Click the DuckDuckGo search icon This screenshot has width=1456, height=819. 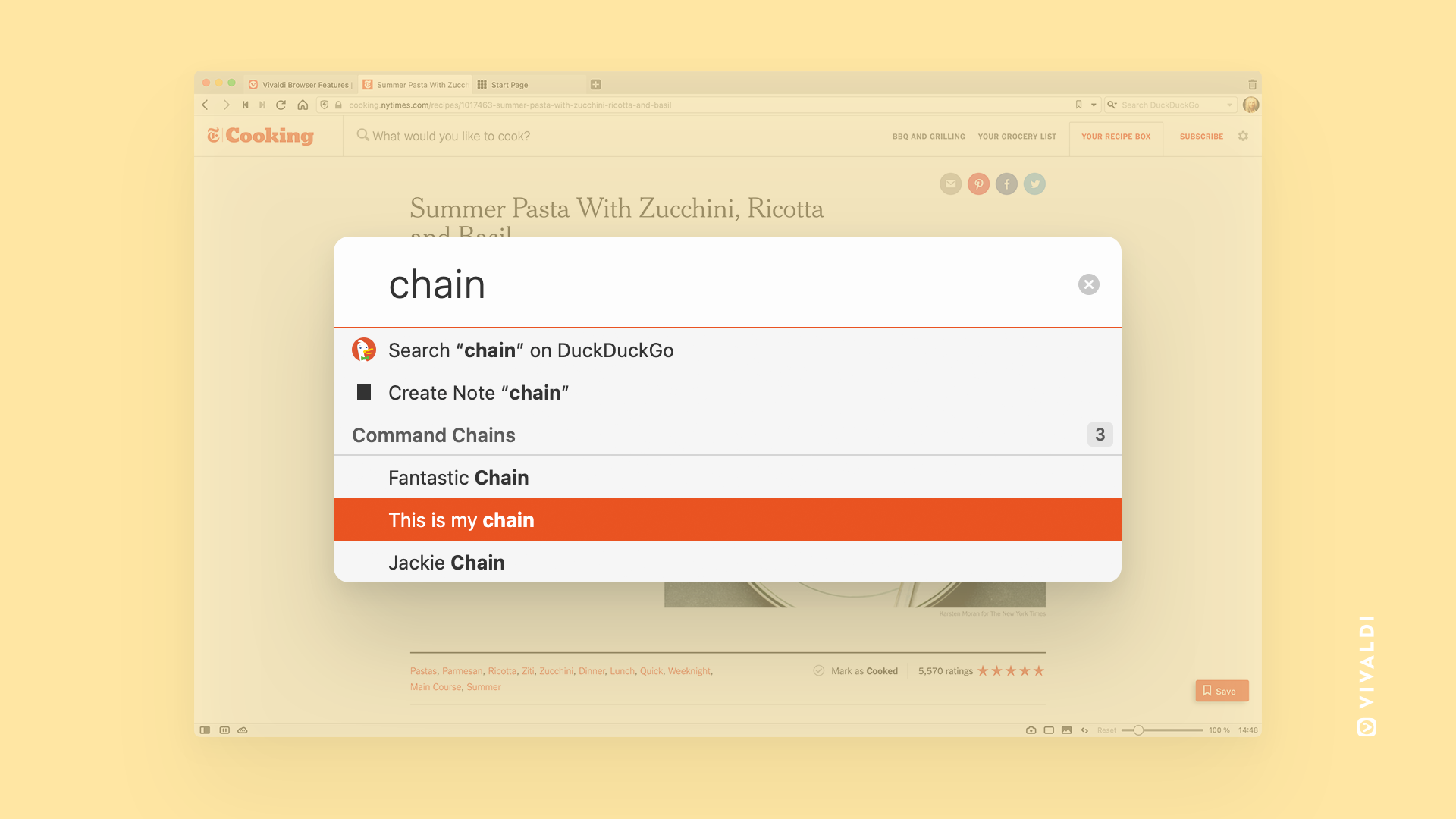pyautogui.click(x=364, y=350)
